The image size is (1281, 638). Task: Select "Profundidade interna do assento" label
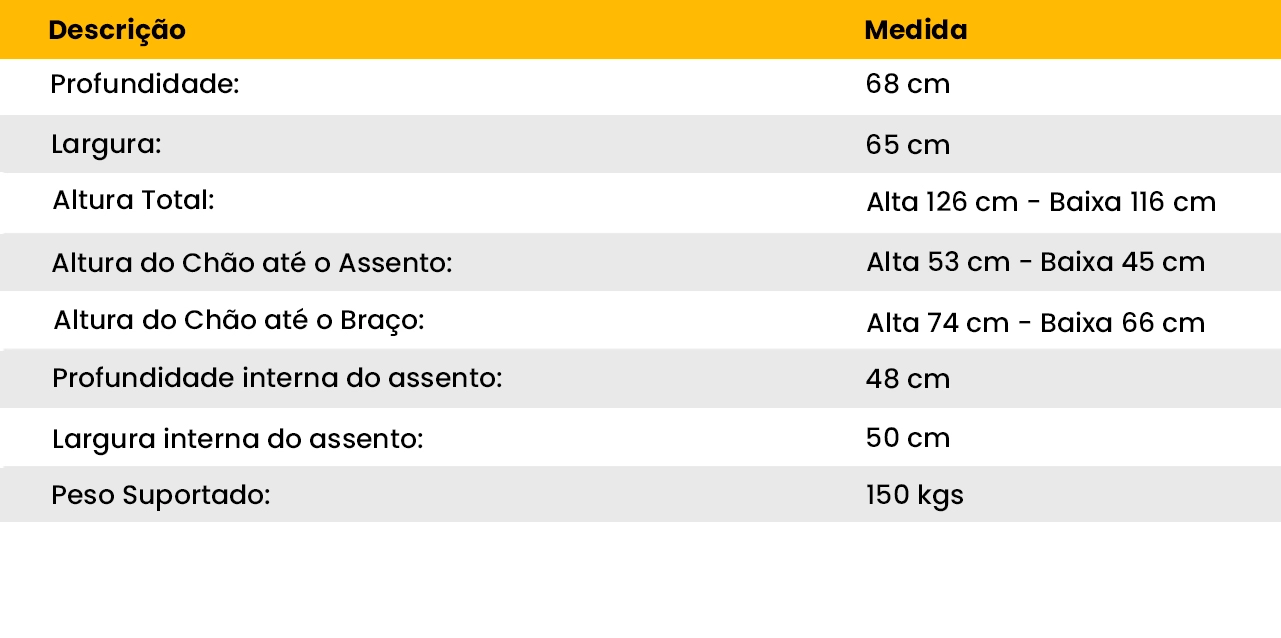click(276, 379)
